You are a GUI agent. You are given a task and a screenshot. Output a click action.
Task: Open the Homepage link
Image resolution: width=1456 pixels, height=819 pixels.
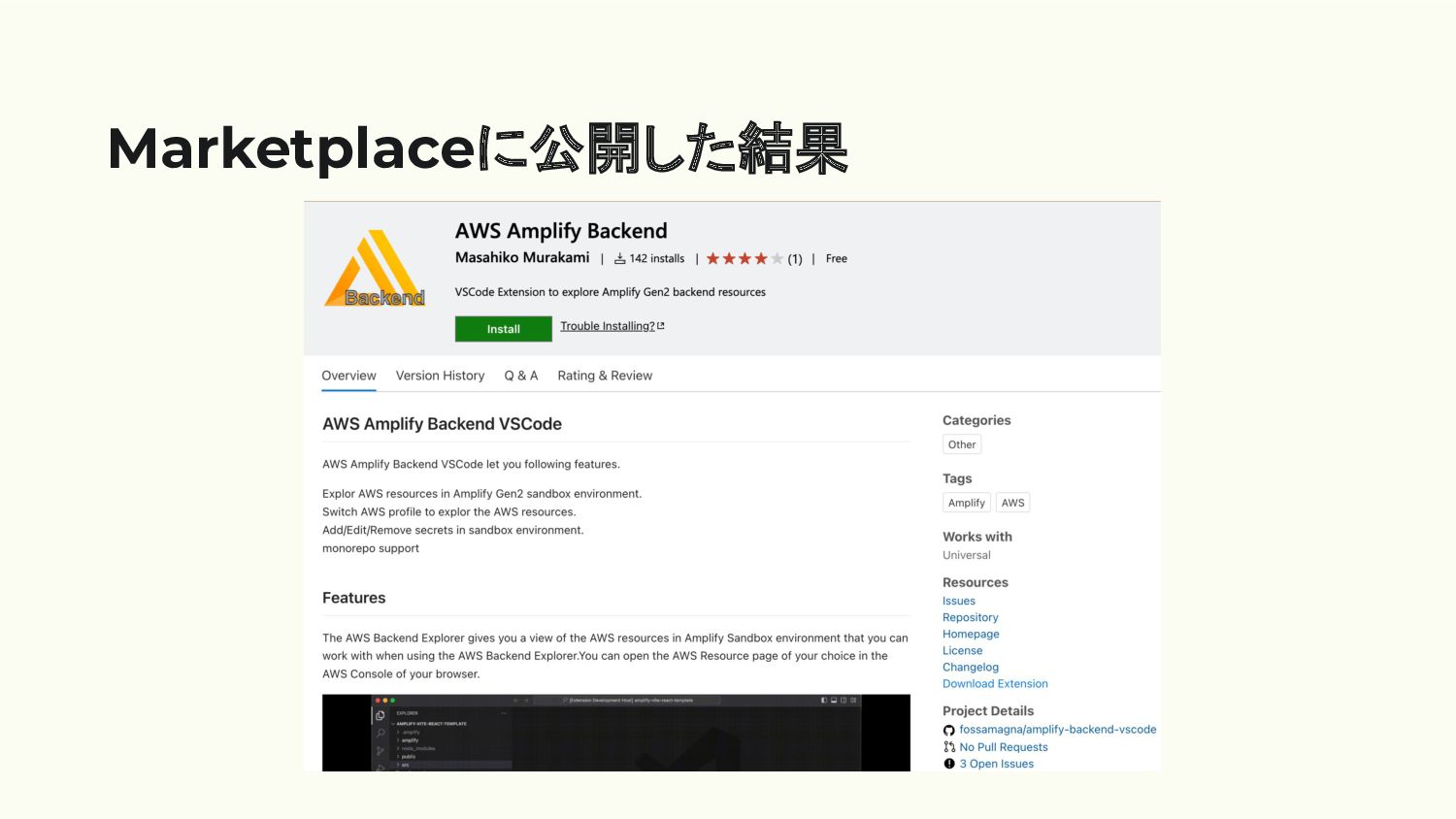(x=971, y=634)
